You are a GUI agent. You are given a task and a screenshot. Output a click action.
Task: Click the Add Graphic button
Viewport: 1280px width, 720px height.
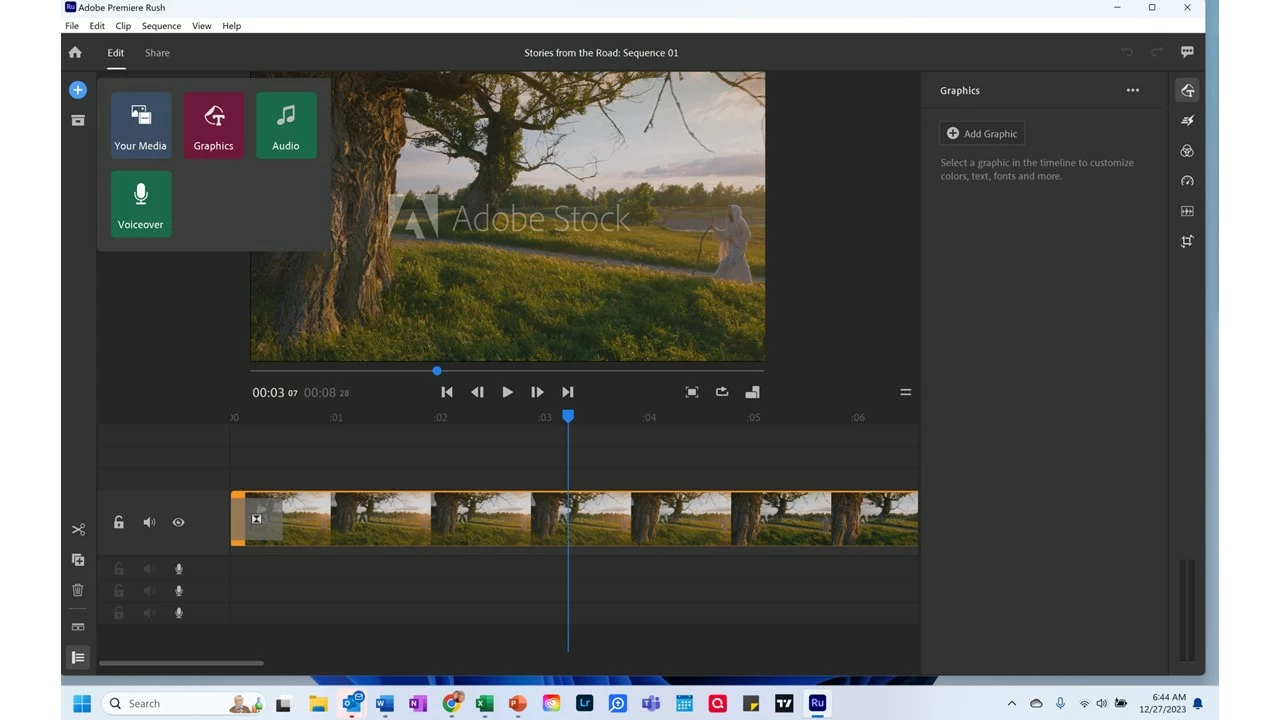click(982, 133)
